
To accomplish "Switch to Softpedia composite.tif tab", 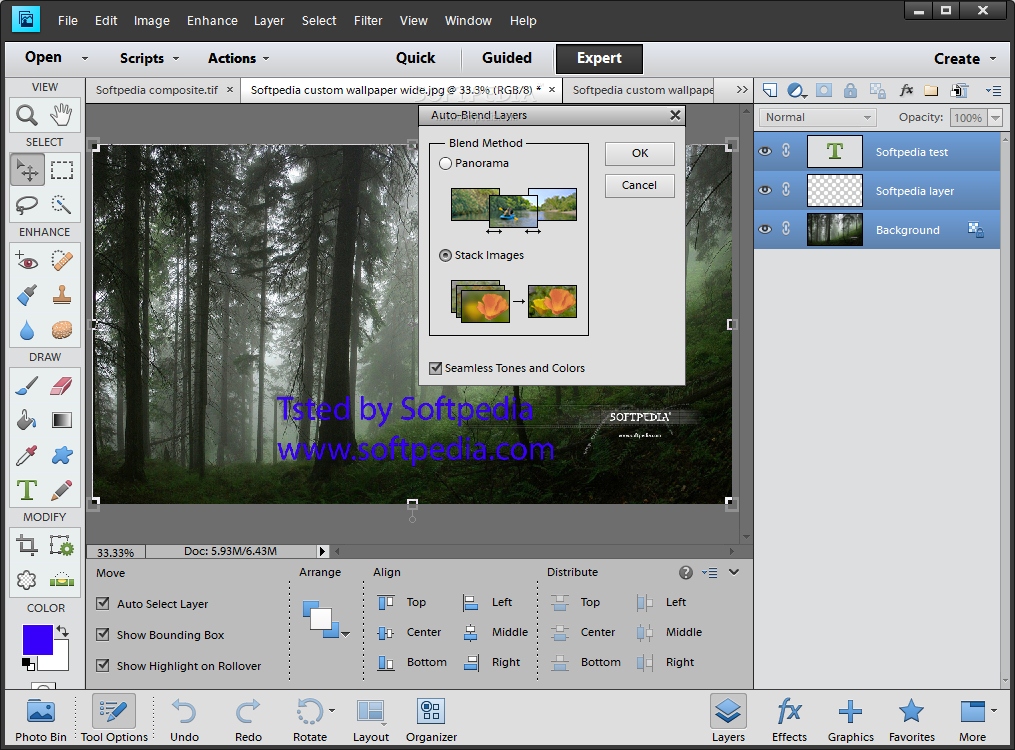I will [x=157, y=90].
